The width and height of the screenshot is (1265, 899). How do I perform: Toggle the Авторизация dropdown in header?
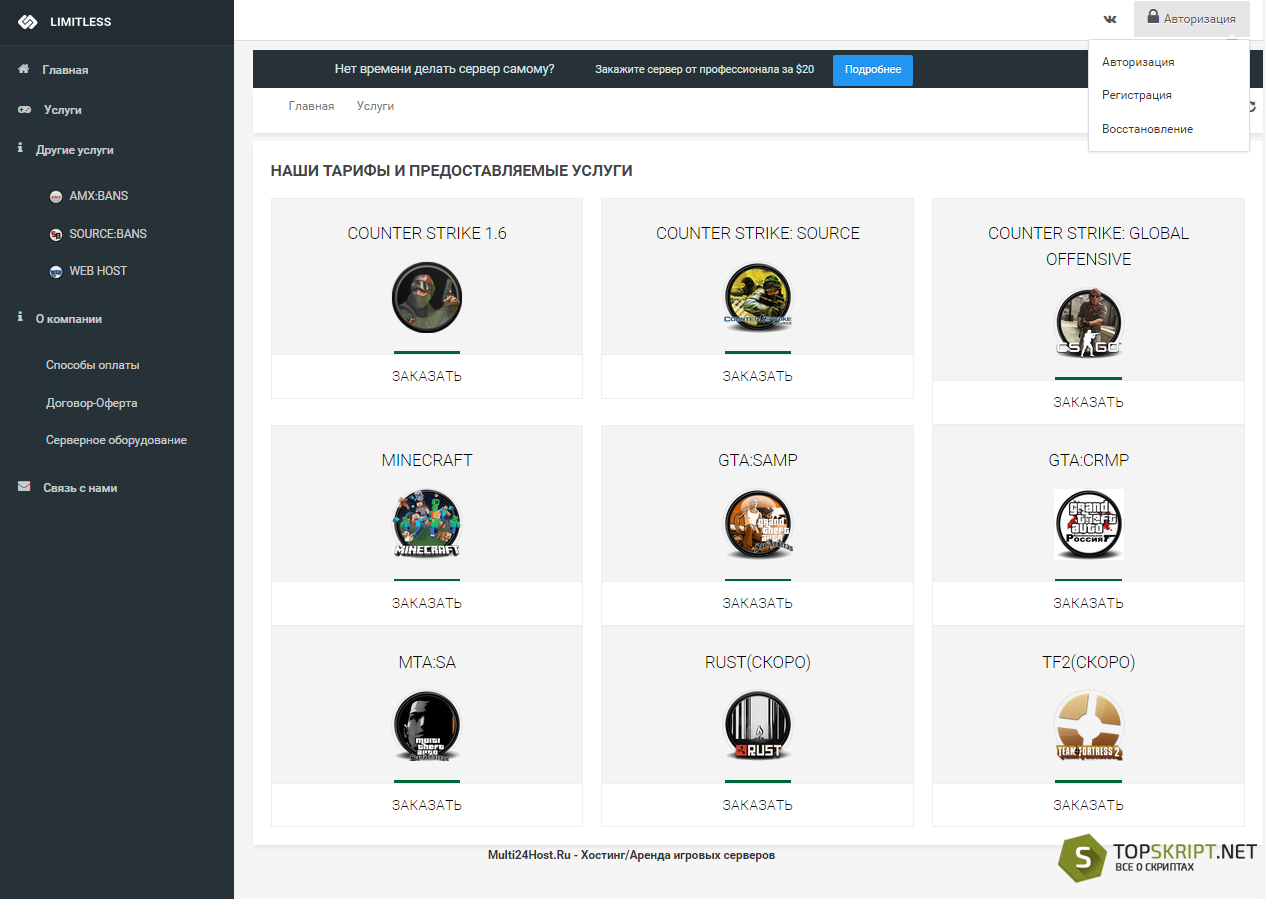1192,19
